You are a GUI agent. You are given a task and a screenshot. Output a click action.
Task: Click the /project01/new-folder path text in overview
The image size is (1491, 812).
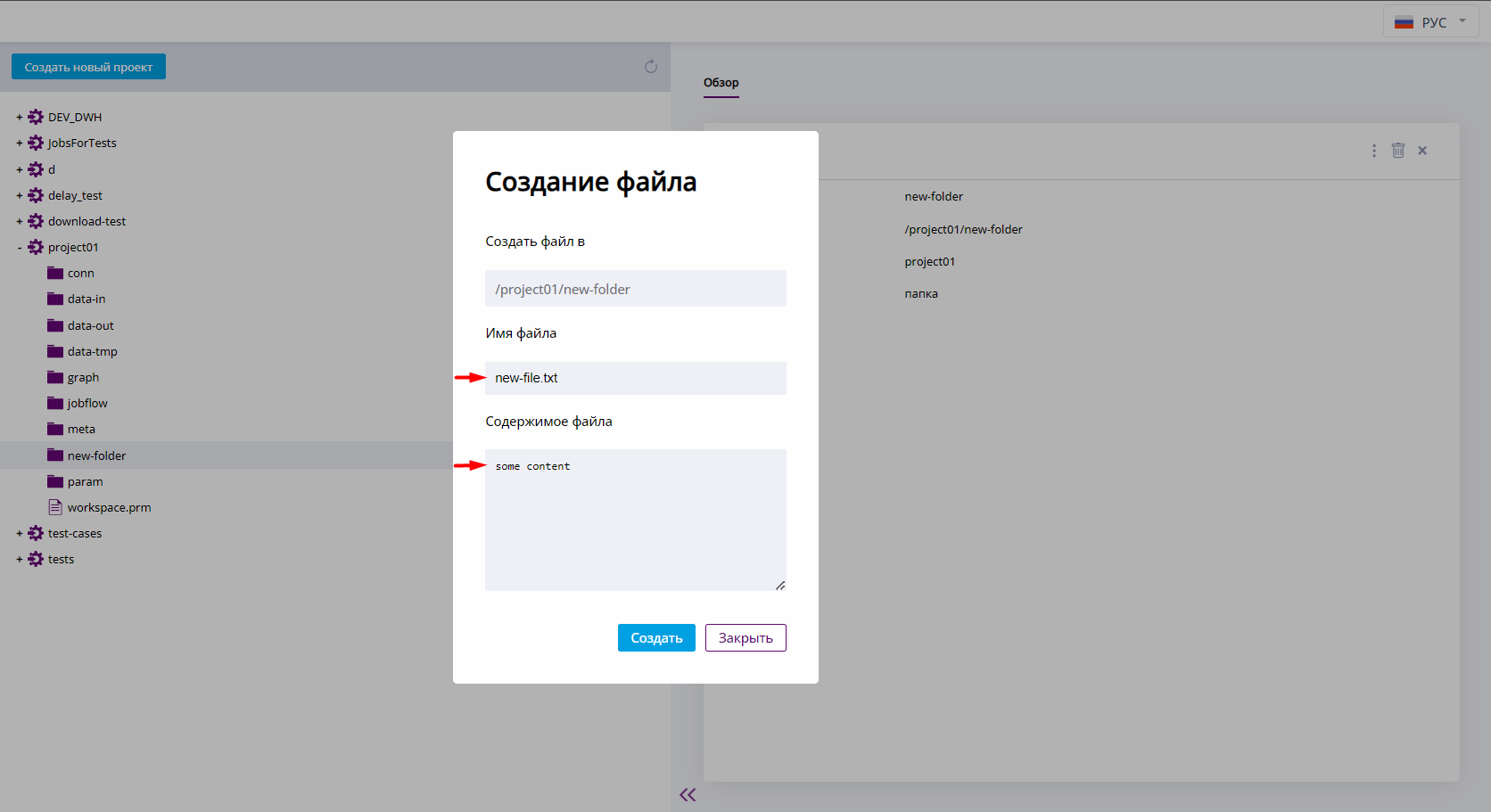click(964, 229)
